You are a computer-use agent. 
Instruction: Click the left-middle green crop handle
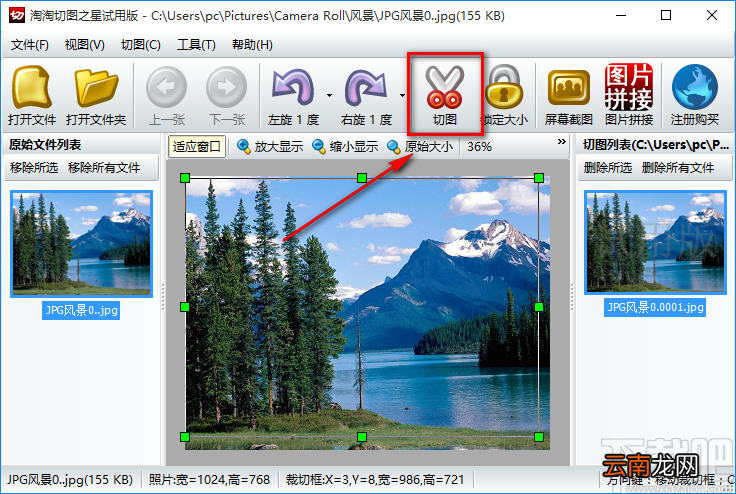click(x=185, y=307)
